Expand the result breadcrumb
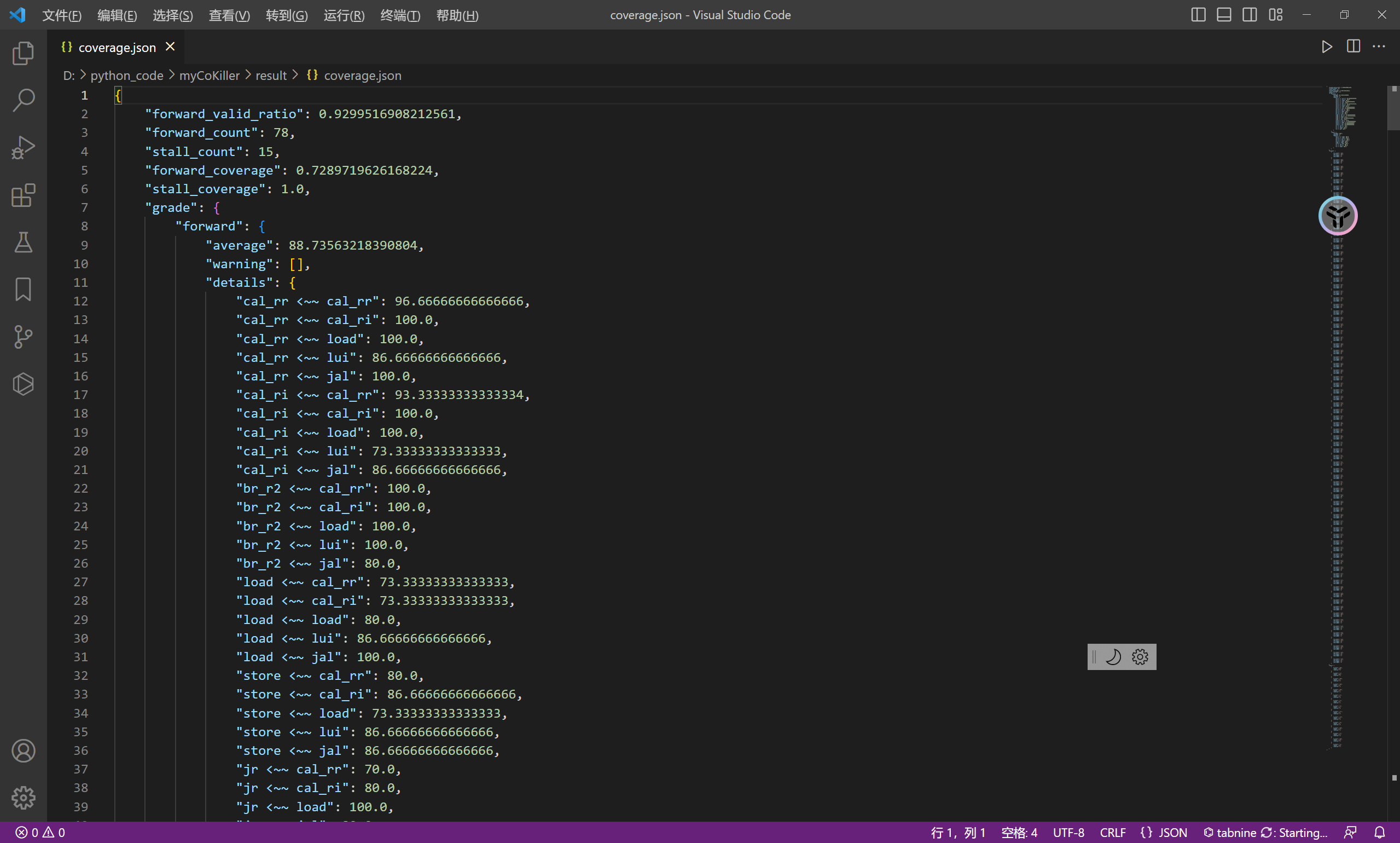This screenshot has height=843, width=1400. click(271, 75)
